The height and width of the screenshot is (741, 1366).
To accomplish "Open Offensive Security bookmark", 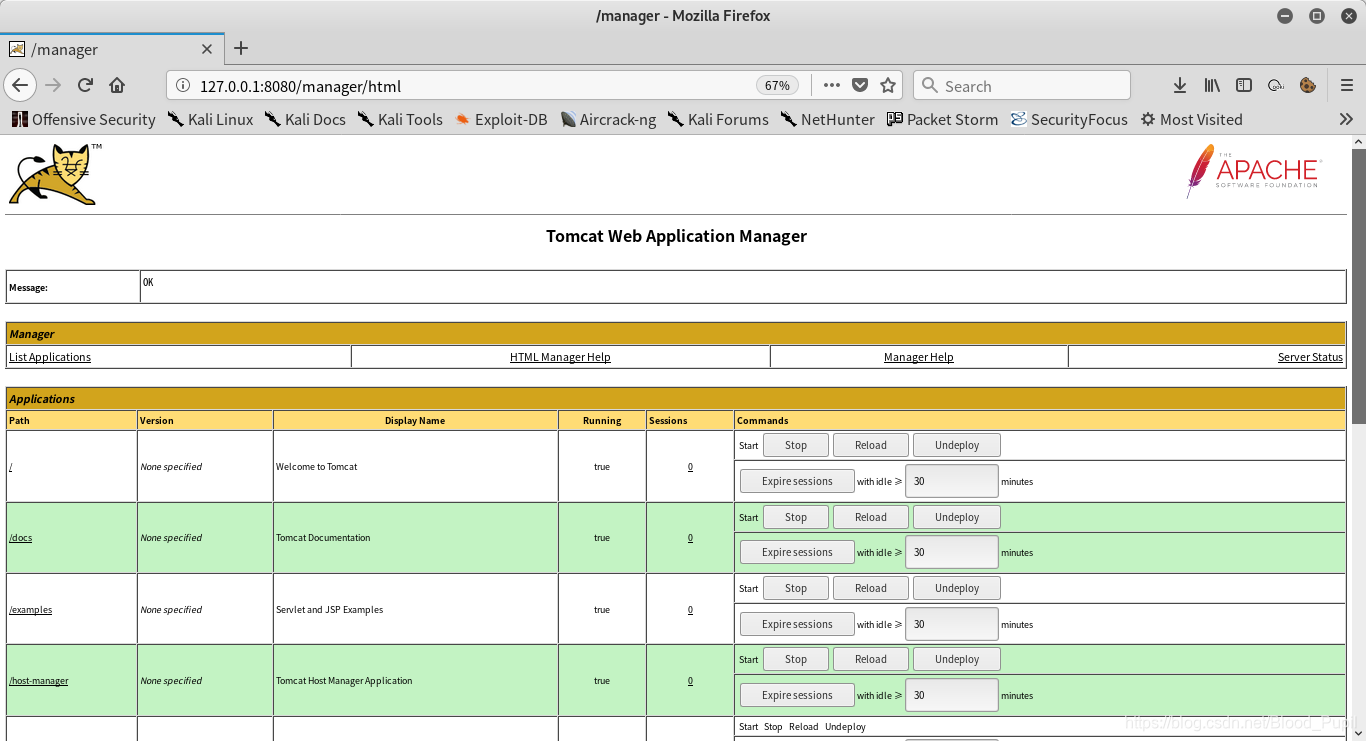I will 84,119.
